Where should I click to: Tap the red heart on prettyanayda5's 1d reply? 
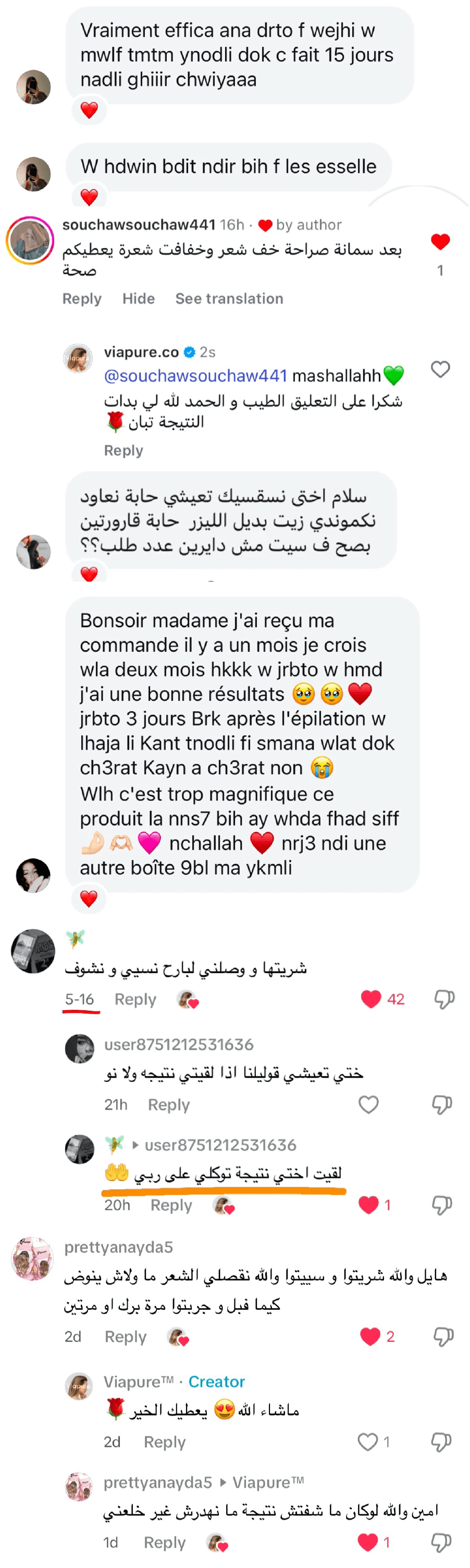367,1542
